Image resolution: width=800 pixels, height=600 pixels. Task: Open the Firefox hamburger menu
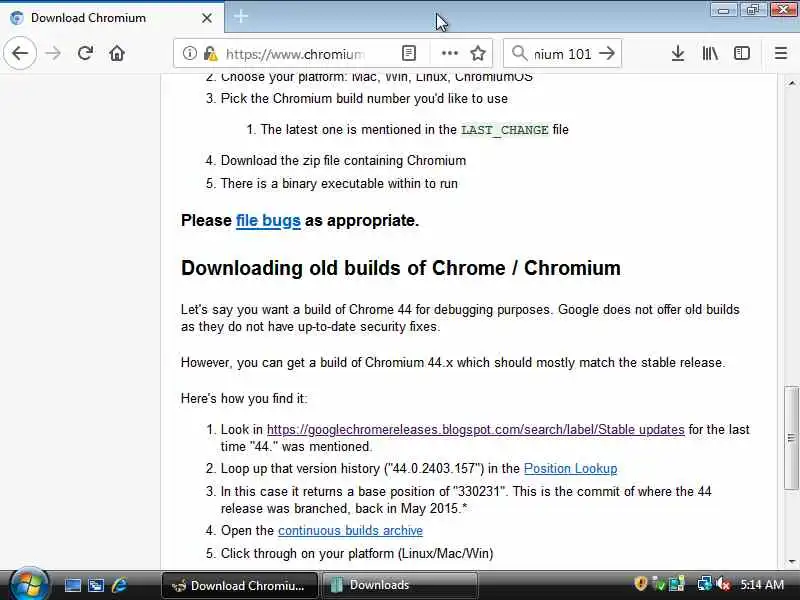tap(781, 53)
